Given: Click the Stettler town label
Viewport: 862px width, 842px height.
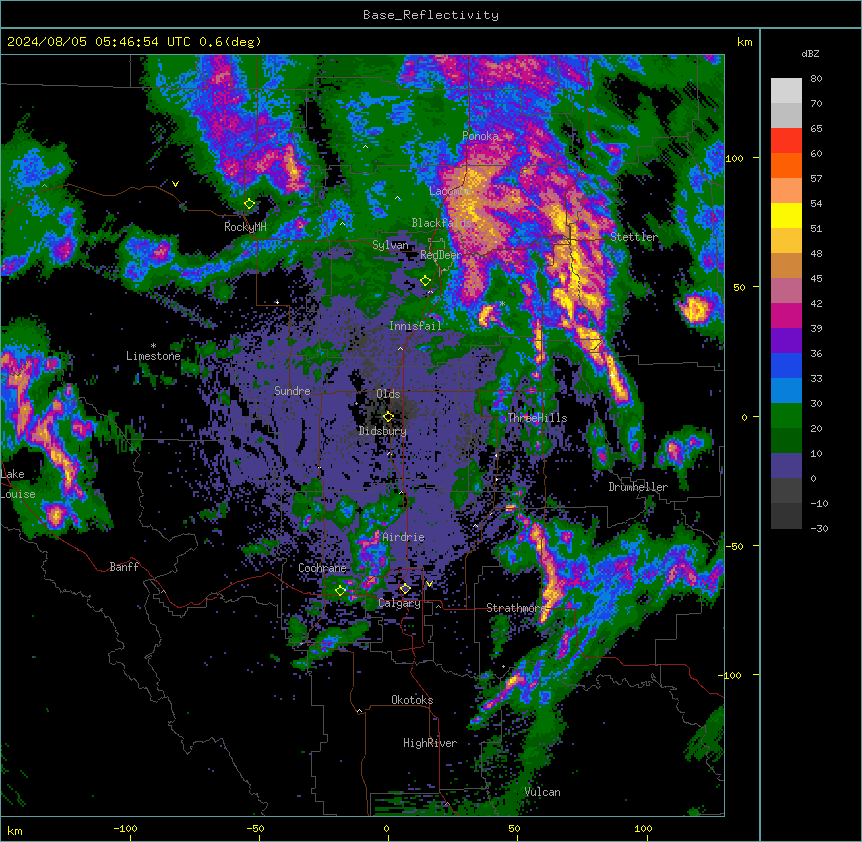Looking at the screenshot, I should [634, 237].
